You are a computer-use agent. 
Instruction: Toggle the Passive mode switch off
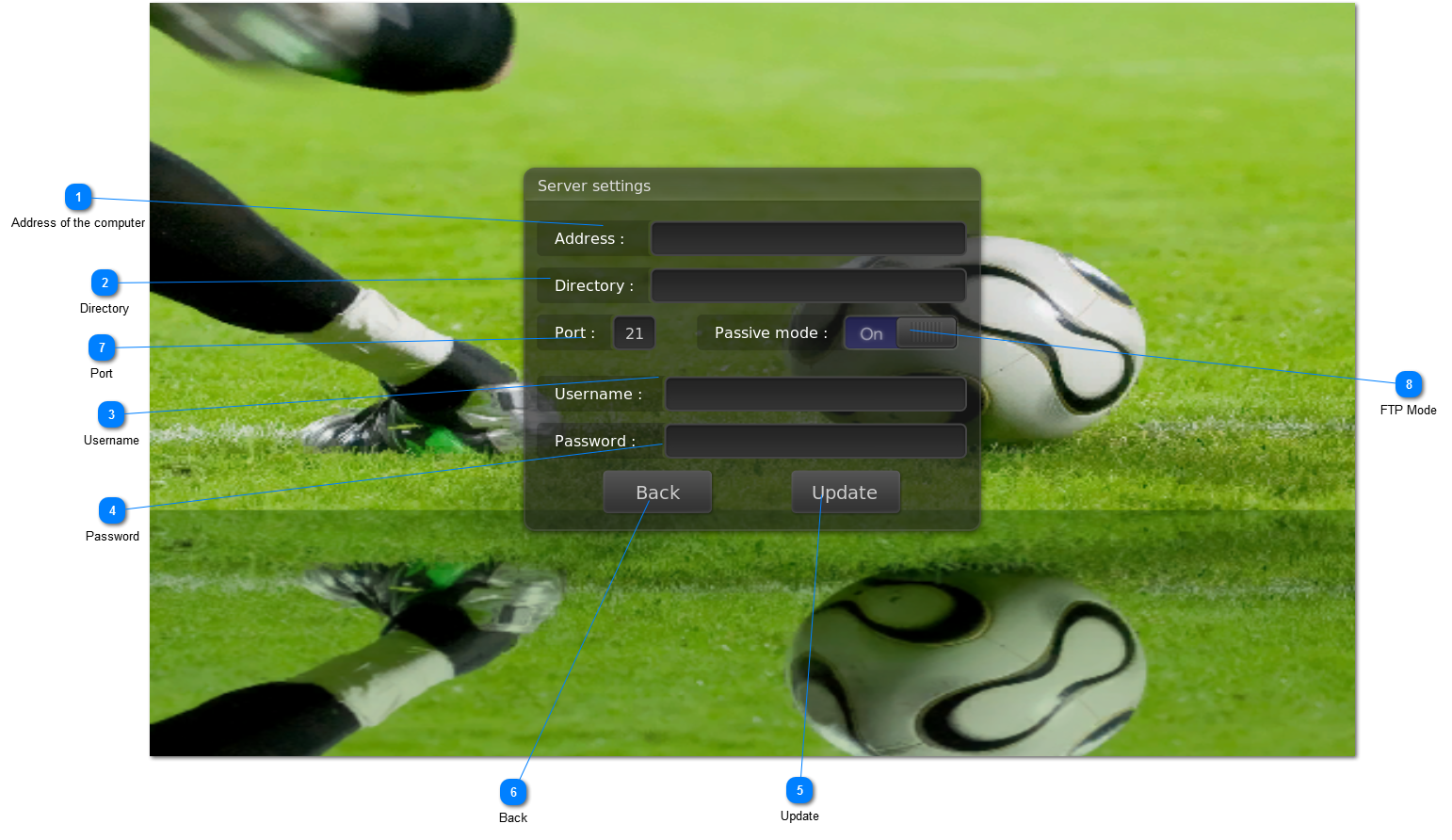tap(900, 333)
